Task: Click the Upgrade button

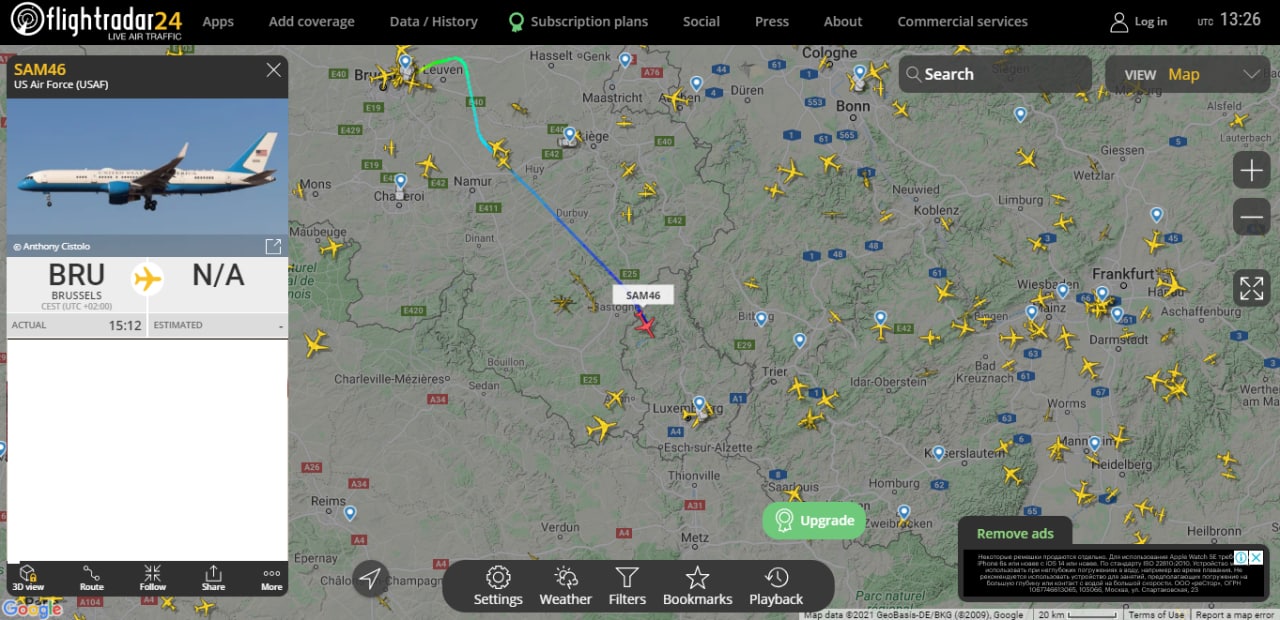Action: [x=814, y=520]
